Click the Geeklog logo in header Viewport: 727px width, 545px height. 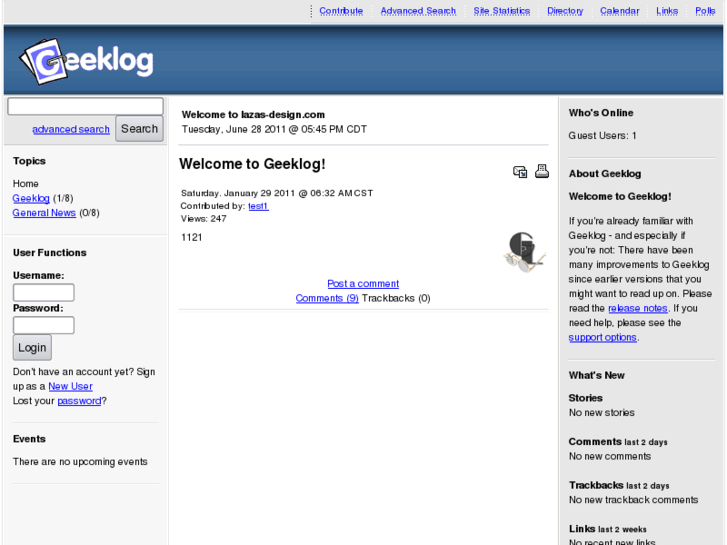[x=87, y=61]
